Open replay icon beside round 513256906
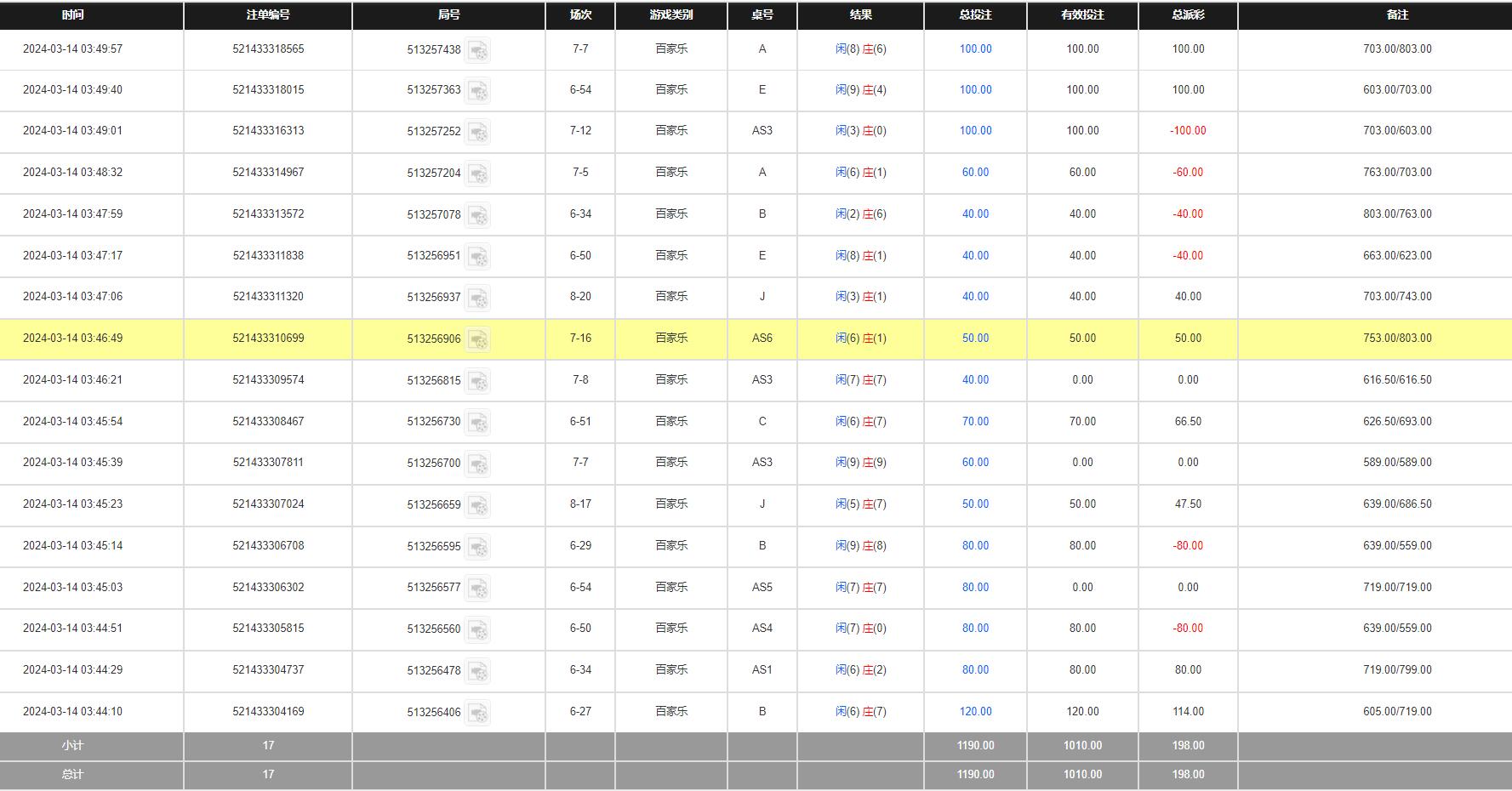 [477, 340]
